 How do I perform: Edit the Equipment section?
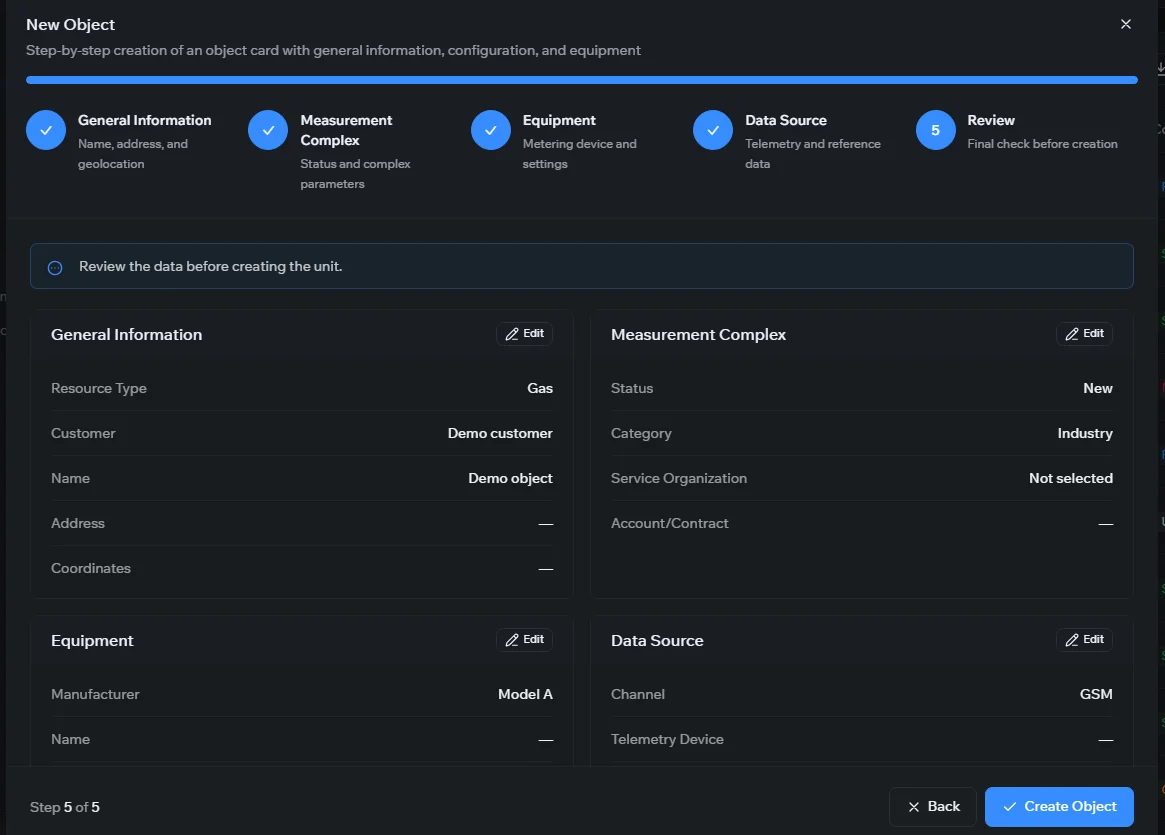[x=525, y=640]
